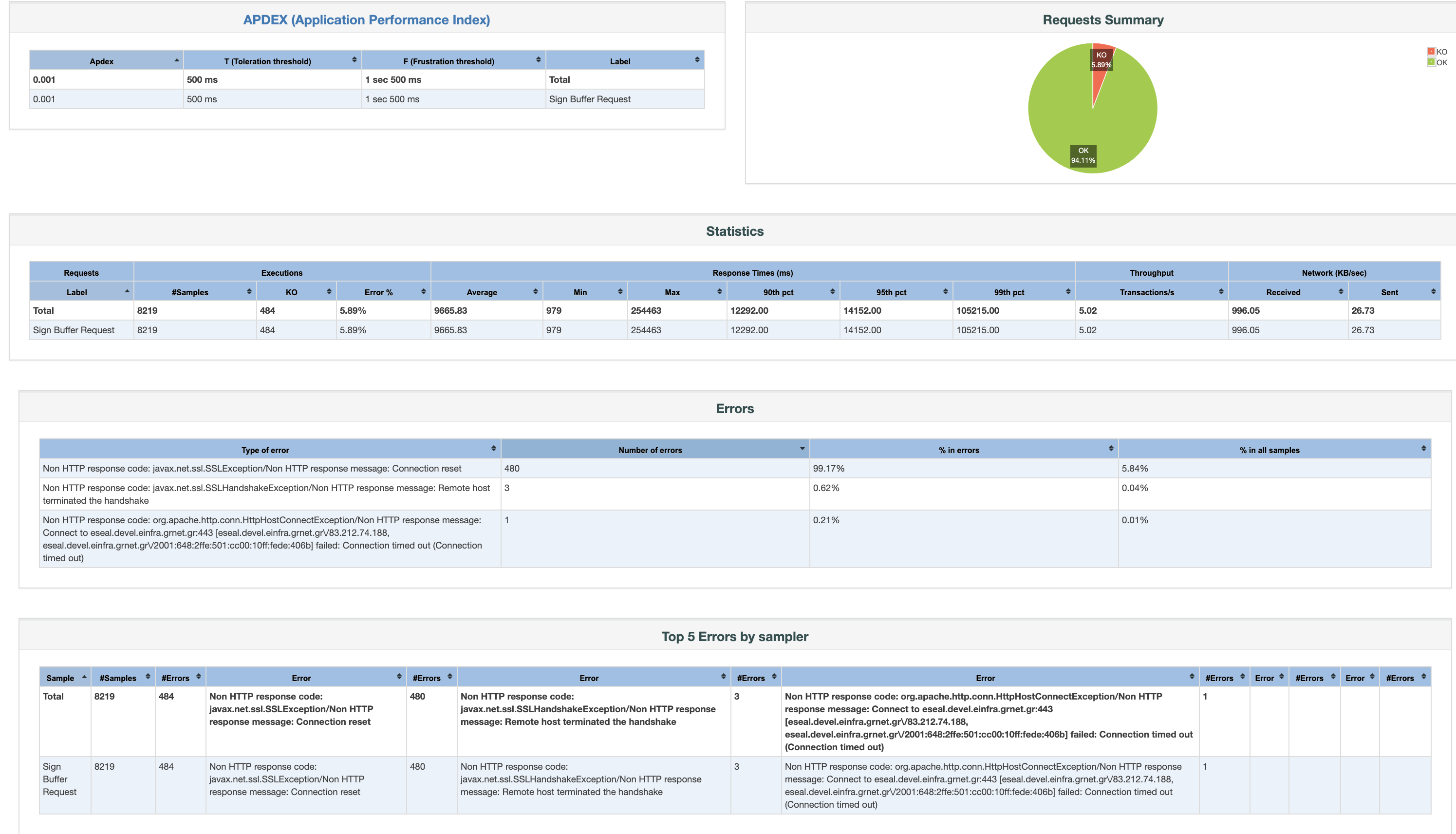Sort Errors by Type of error arrow
This screenshot has width=1456, height=834.
(x=494, y=449)
